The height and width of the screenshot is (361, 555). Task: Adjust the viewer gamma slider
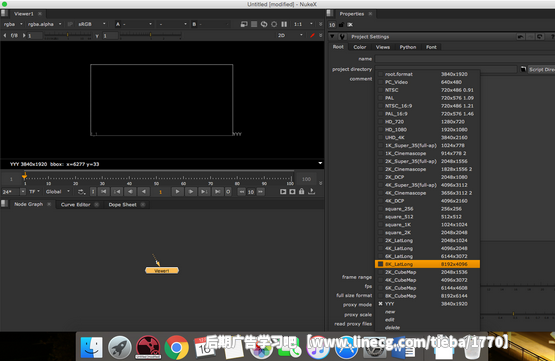tap(150, 35)
